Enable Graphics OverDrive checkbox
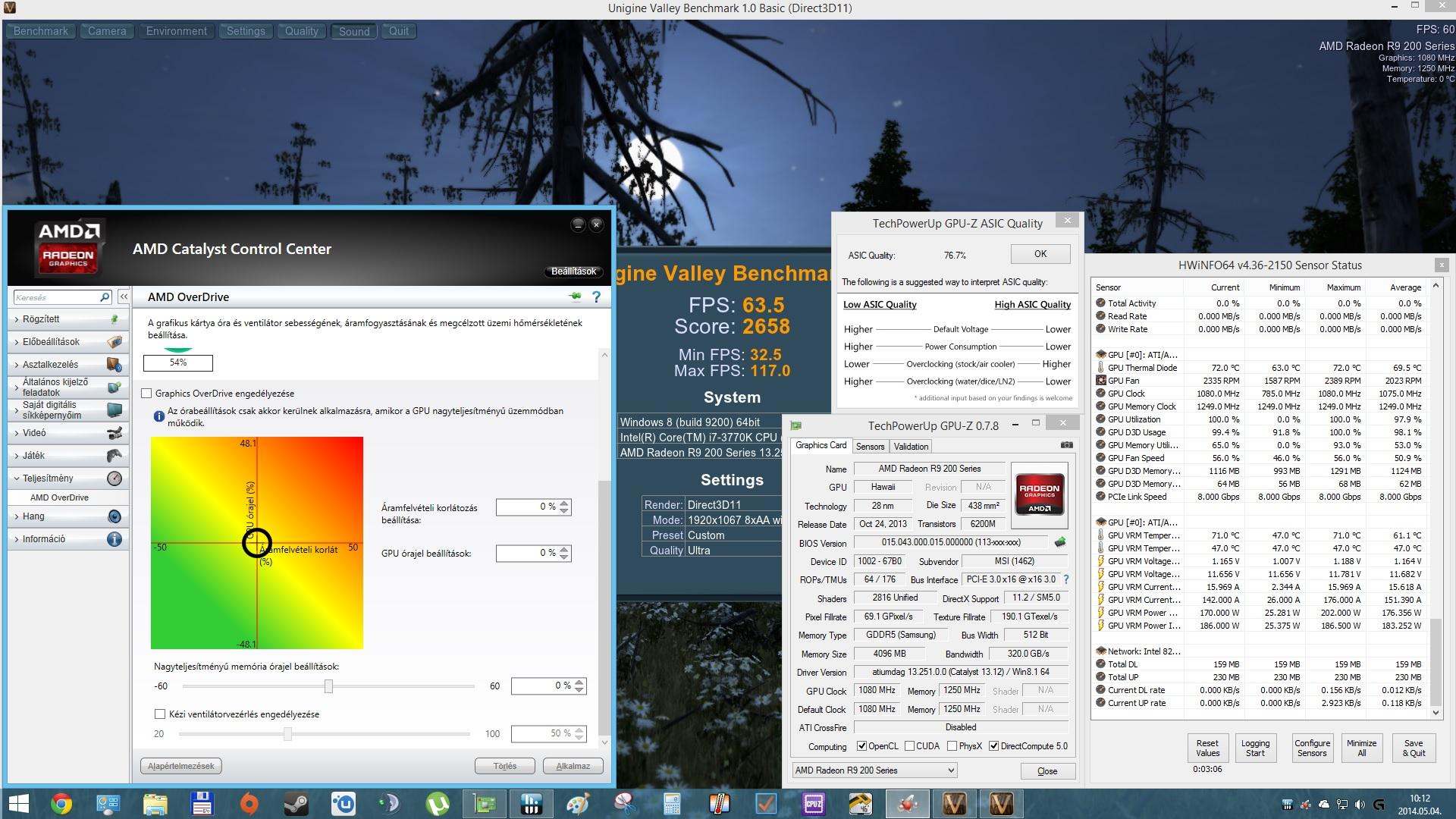This screenshot has height=819, width=1456. pos(146,394)
